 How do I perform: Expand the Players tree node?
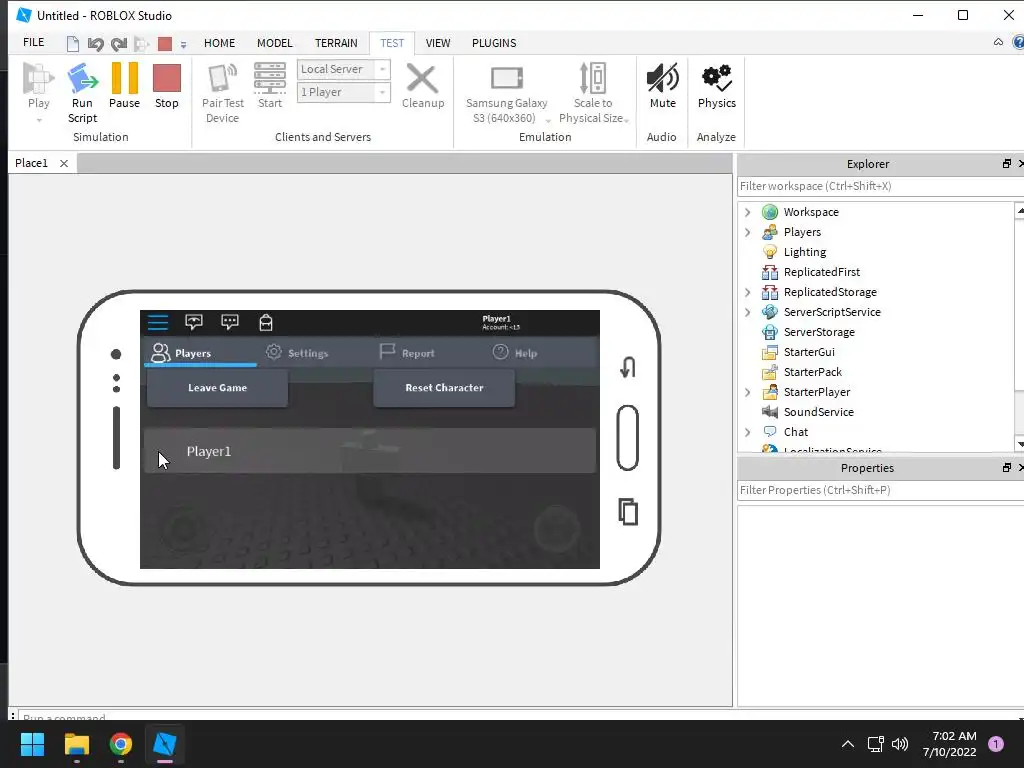[748, 232]
